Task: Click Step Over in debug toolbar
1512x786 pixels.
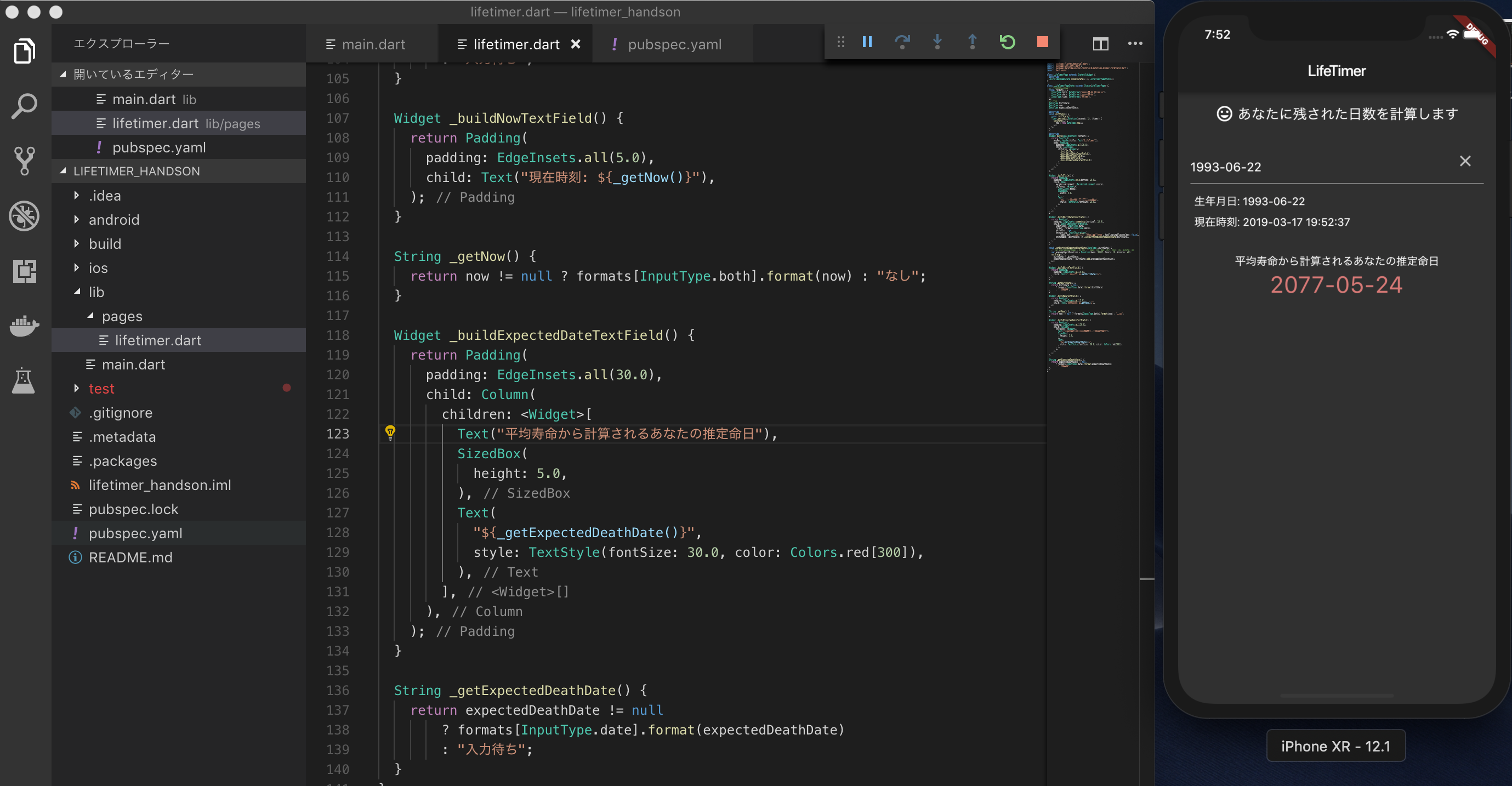Action: pos(902,42)
